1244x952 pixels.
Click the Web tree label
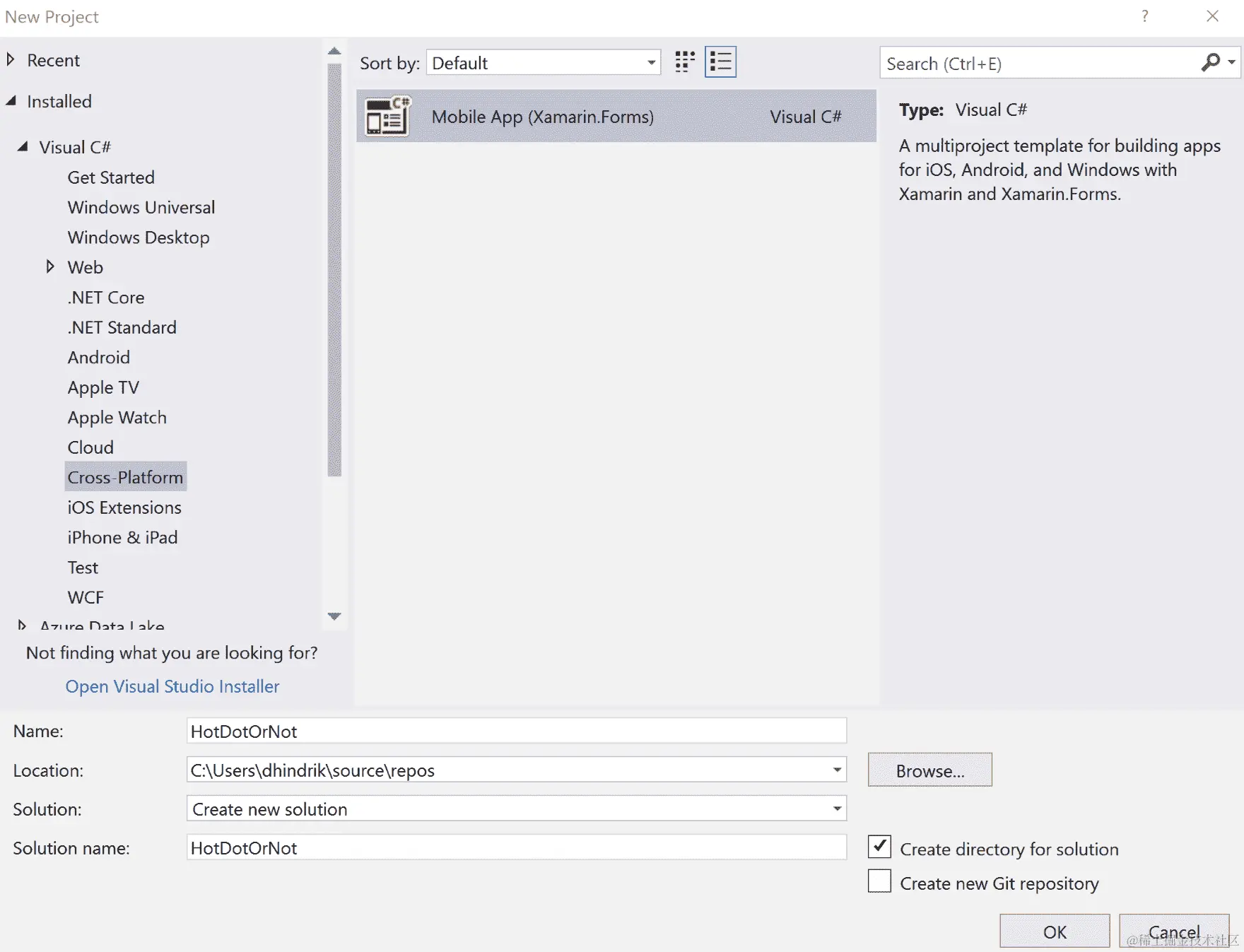click(x=86, y=267)
